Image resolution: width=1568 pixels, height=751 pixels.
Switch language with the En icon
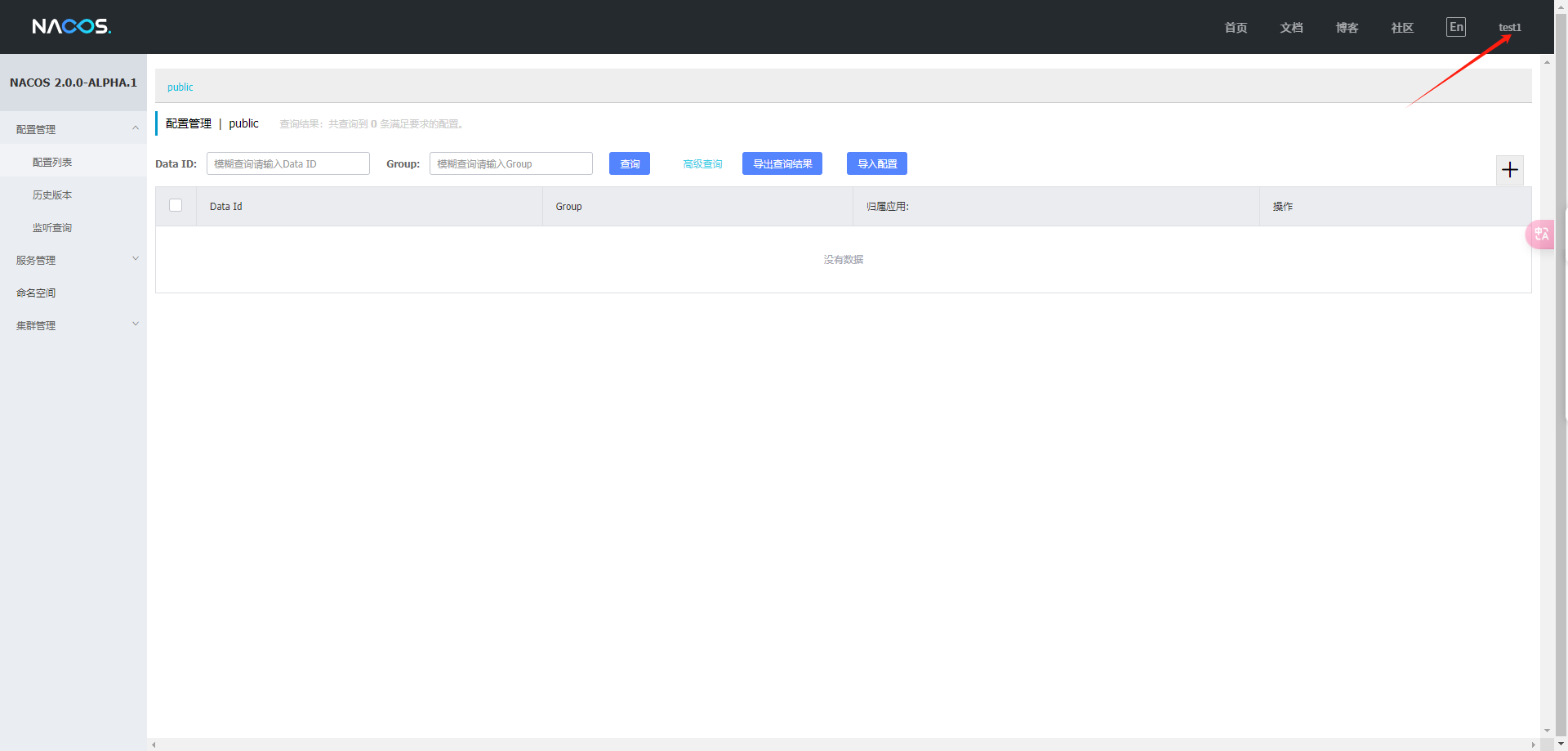click(x=1455, y=27)
